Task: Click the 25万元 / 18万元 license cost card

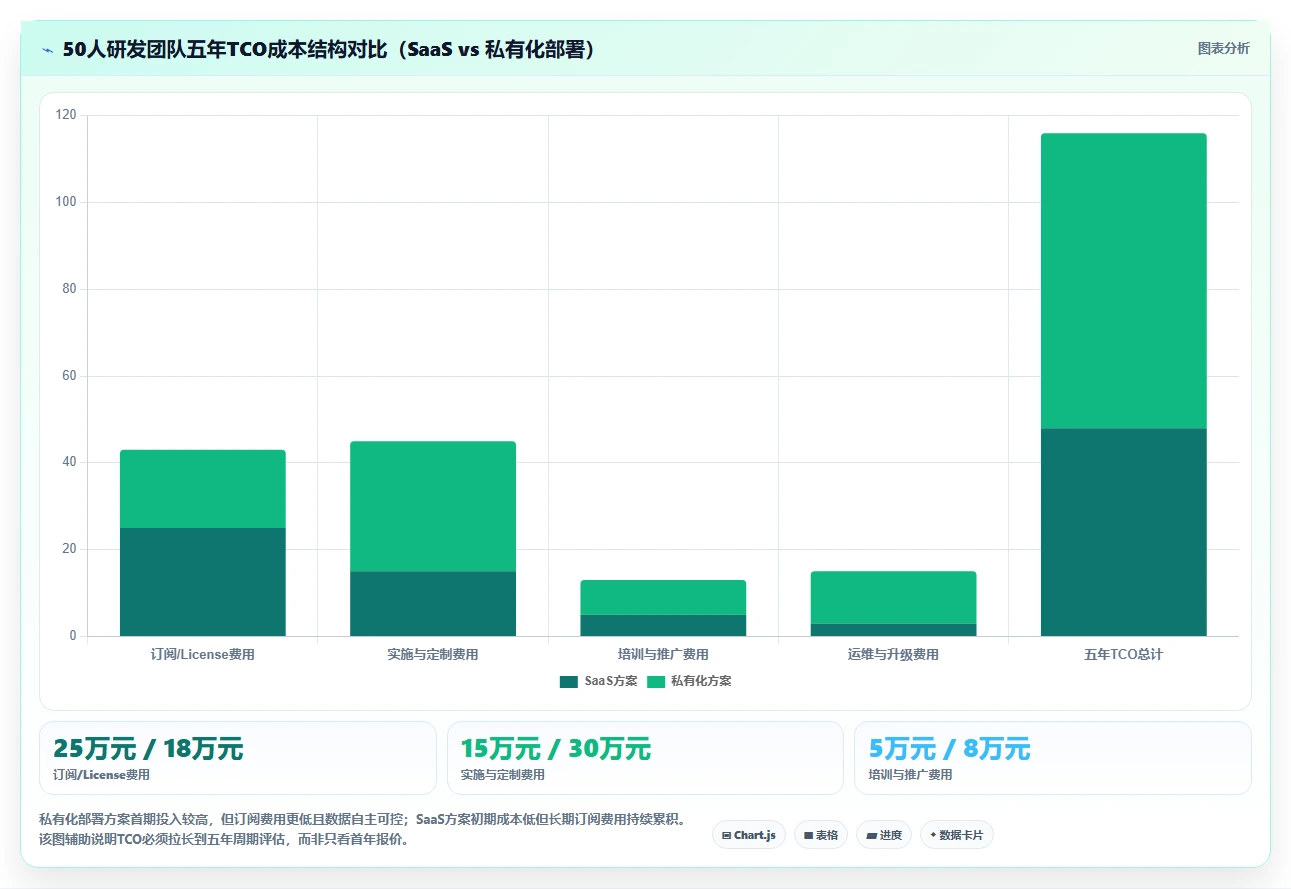Action: coord(238,758)
